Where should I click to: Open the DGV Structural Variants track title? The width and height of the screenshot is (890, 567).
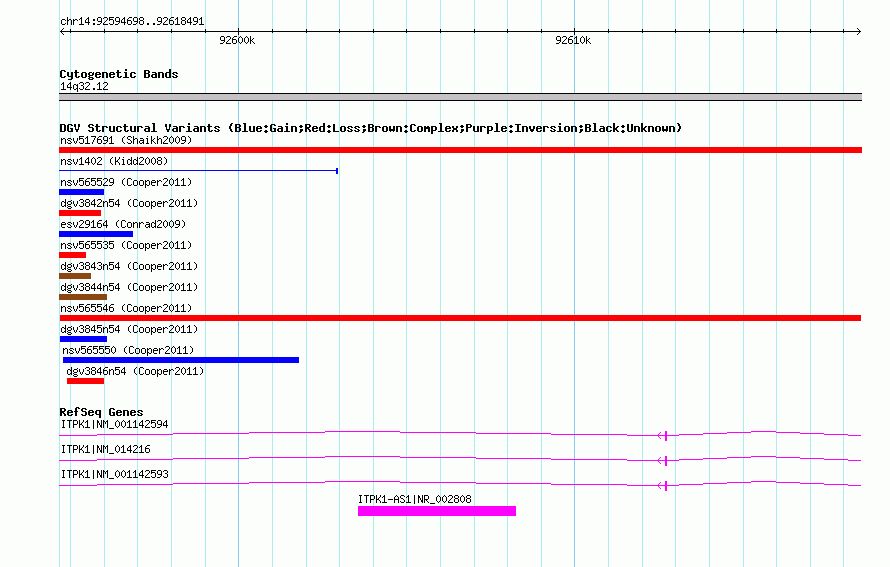point(371,128)
